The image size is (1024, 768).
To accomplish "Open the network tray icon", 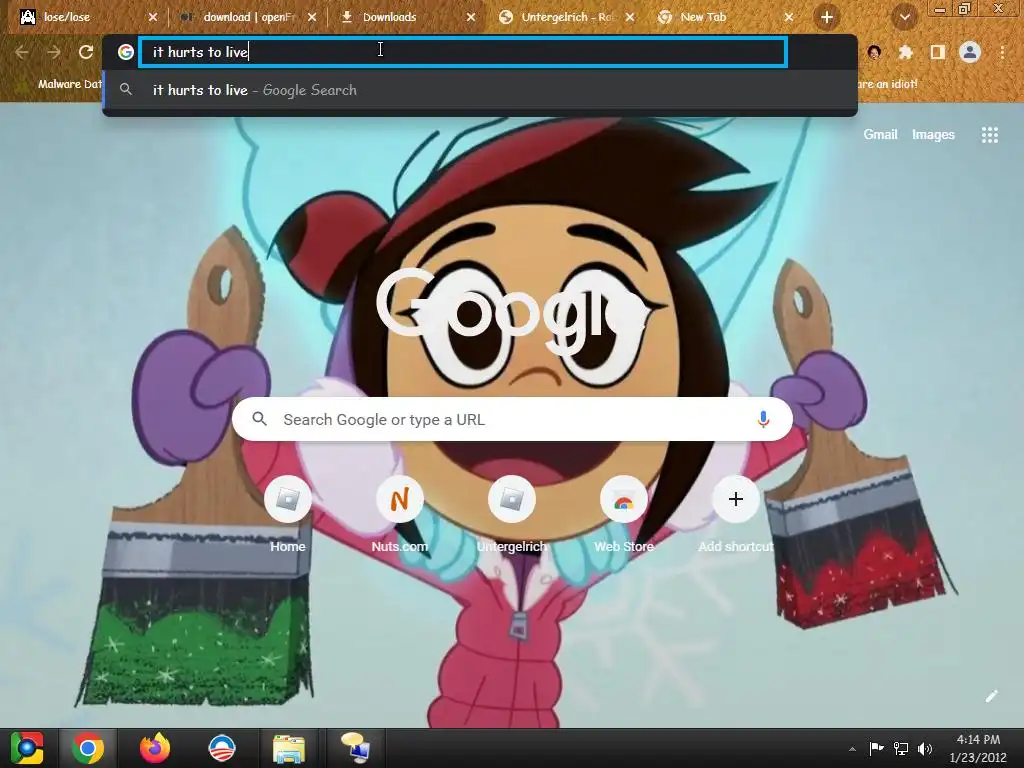I will coord(901,748).
